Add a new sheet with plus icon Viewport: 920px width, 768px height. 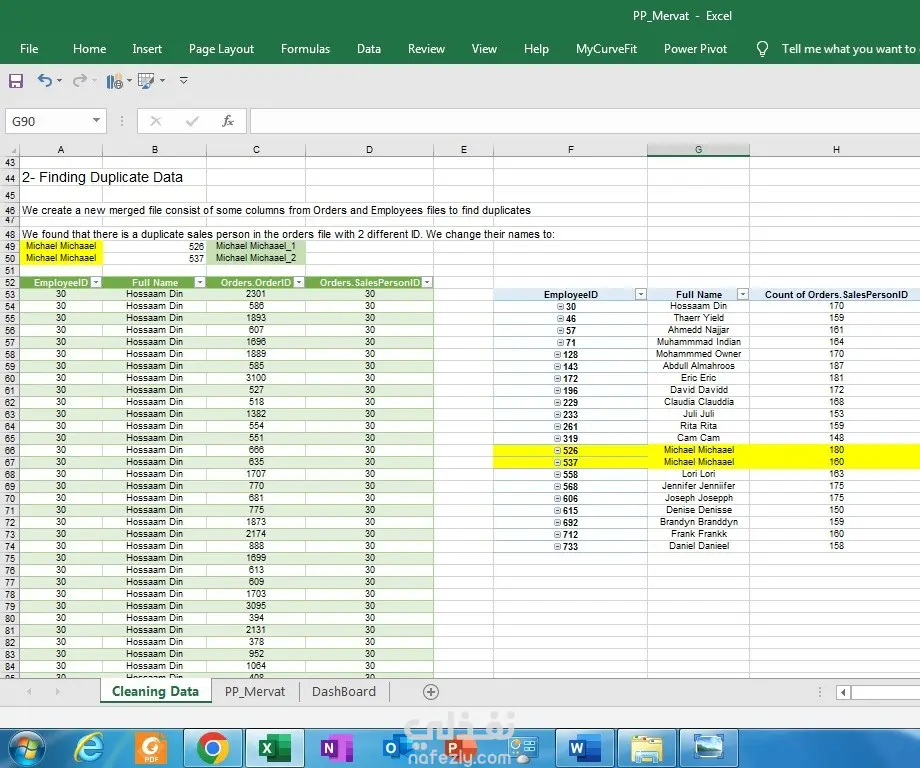[431, 692]
